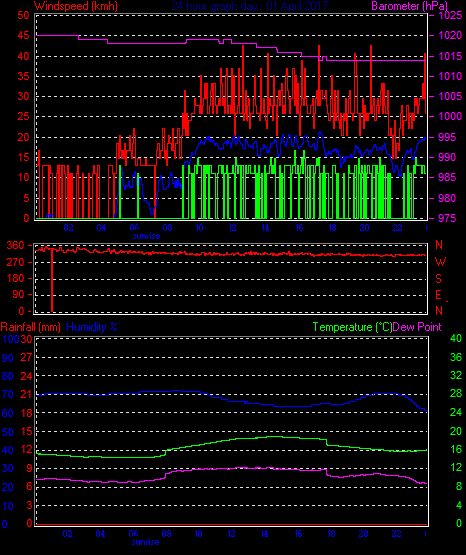Click 40 on the green temperature axis
466x555 pixels.
pyautogui.click(x=456, y=338)
